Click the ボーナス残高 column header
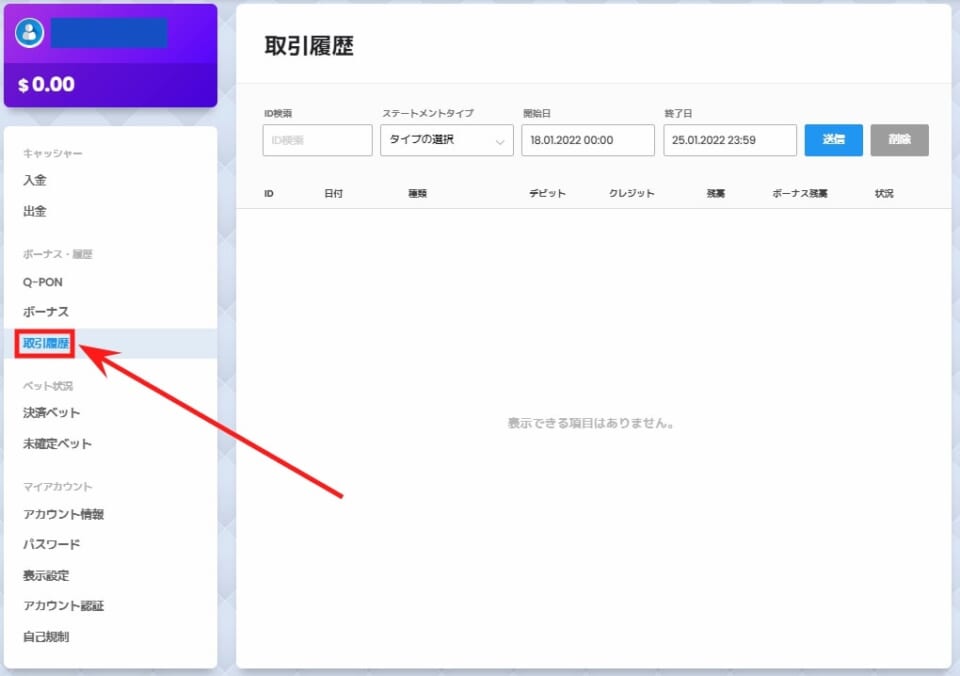 pos(800,193)
